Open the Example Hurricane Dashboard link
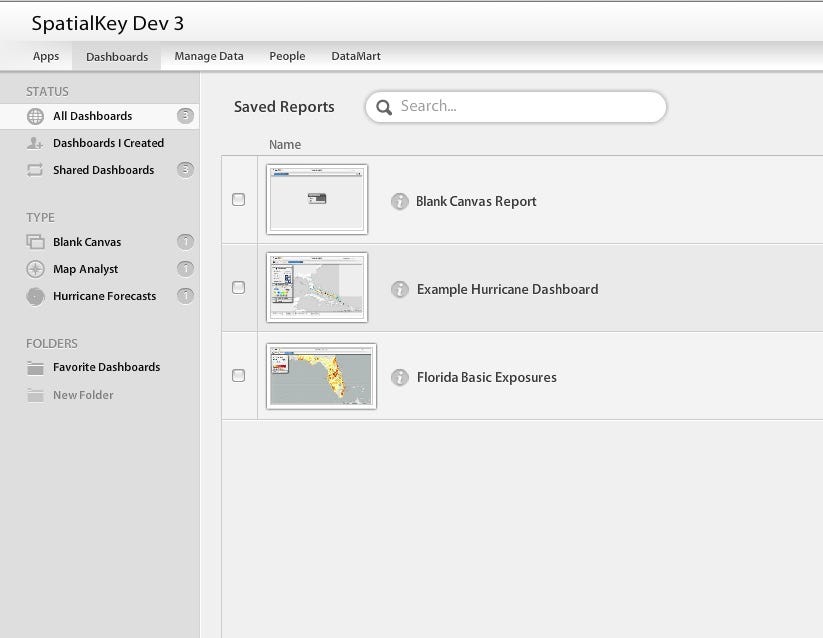 click(x=508, y=290)
